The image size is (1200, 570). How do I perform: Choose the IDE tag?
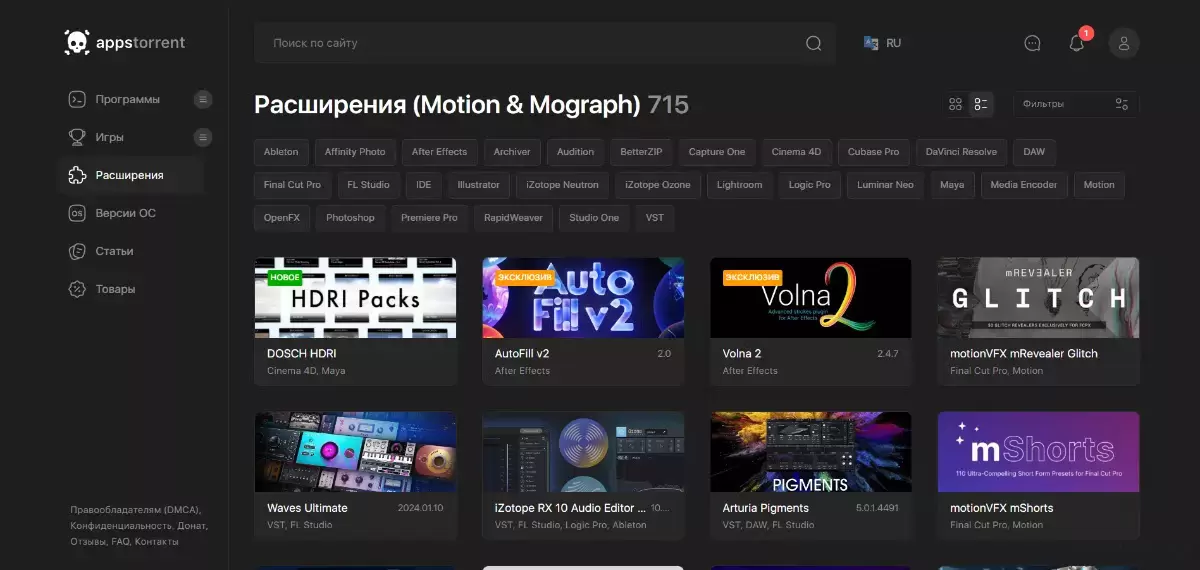coord(424,185)
